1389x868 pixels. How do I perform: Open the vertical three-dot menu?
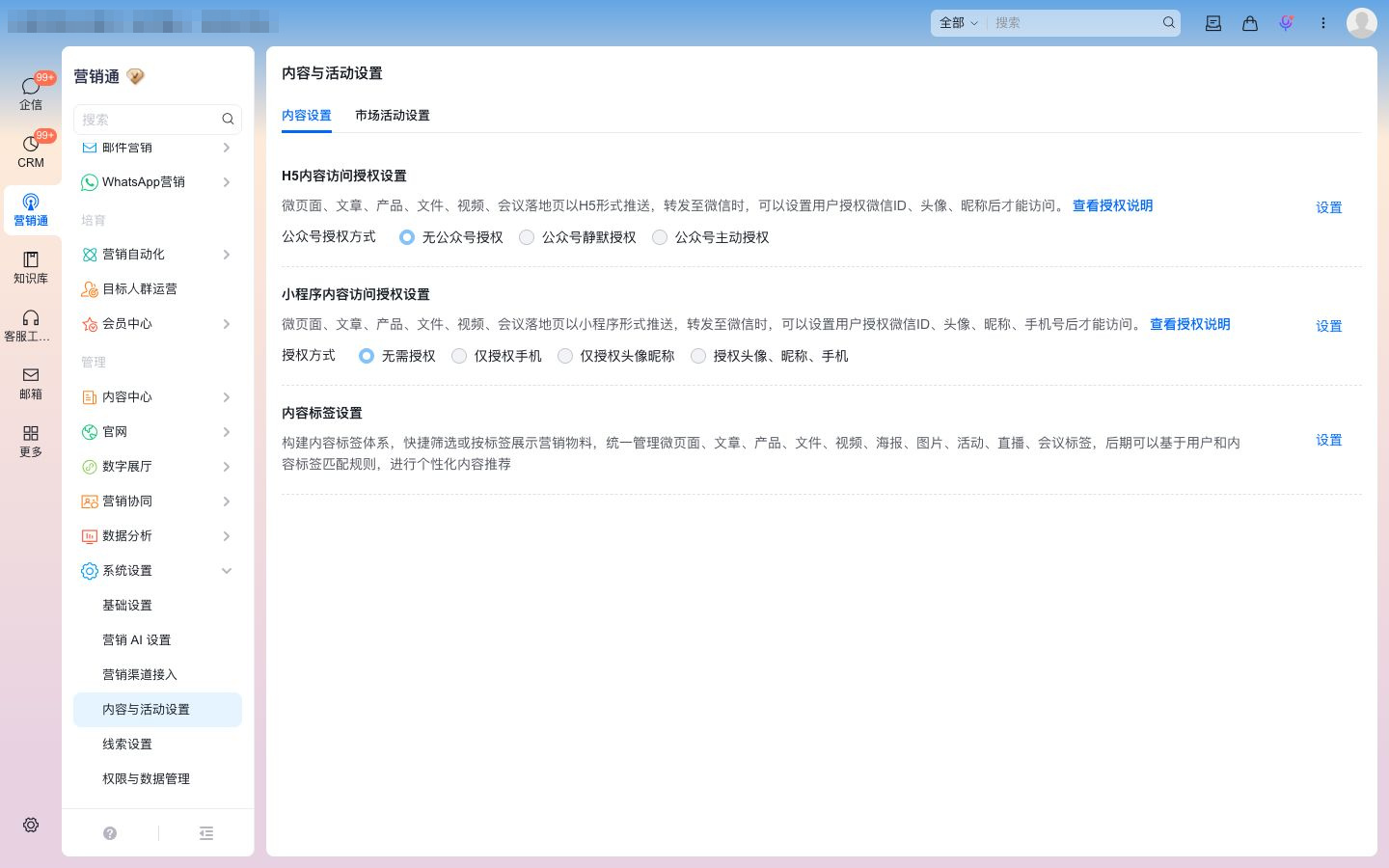(1323, 23)
